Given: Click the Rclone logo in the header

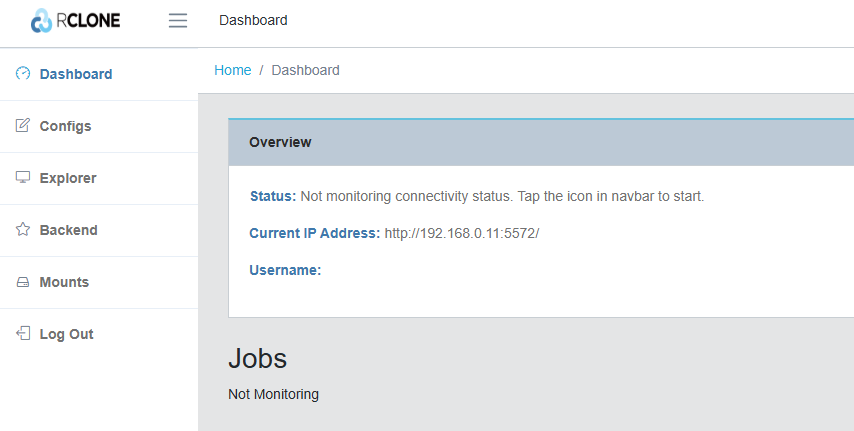Looking at the screenshot, I should coord(75,20).
